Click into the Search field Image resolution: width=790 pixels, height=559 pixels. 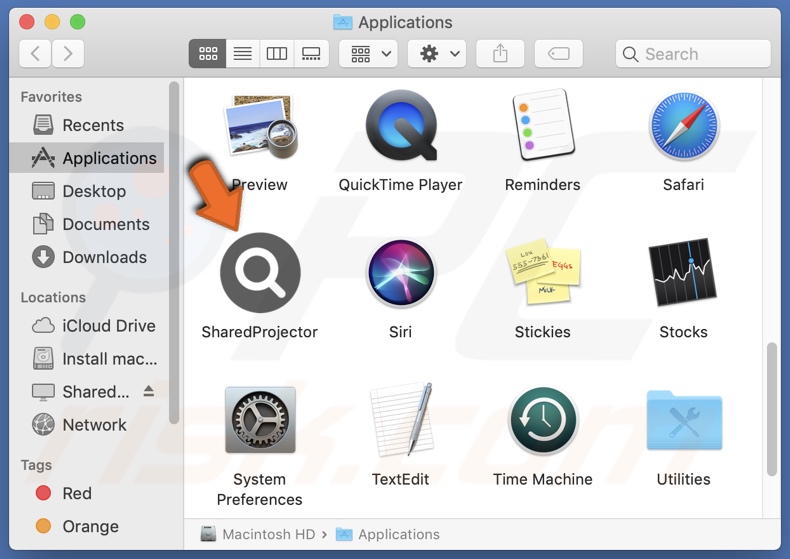[693, 53]
